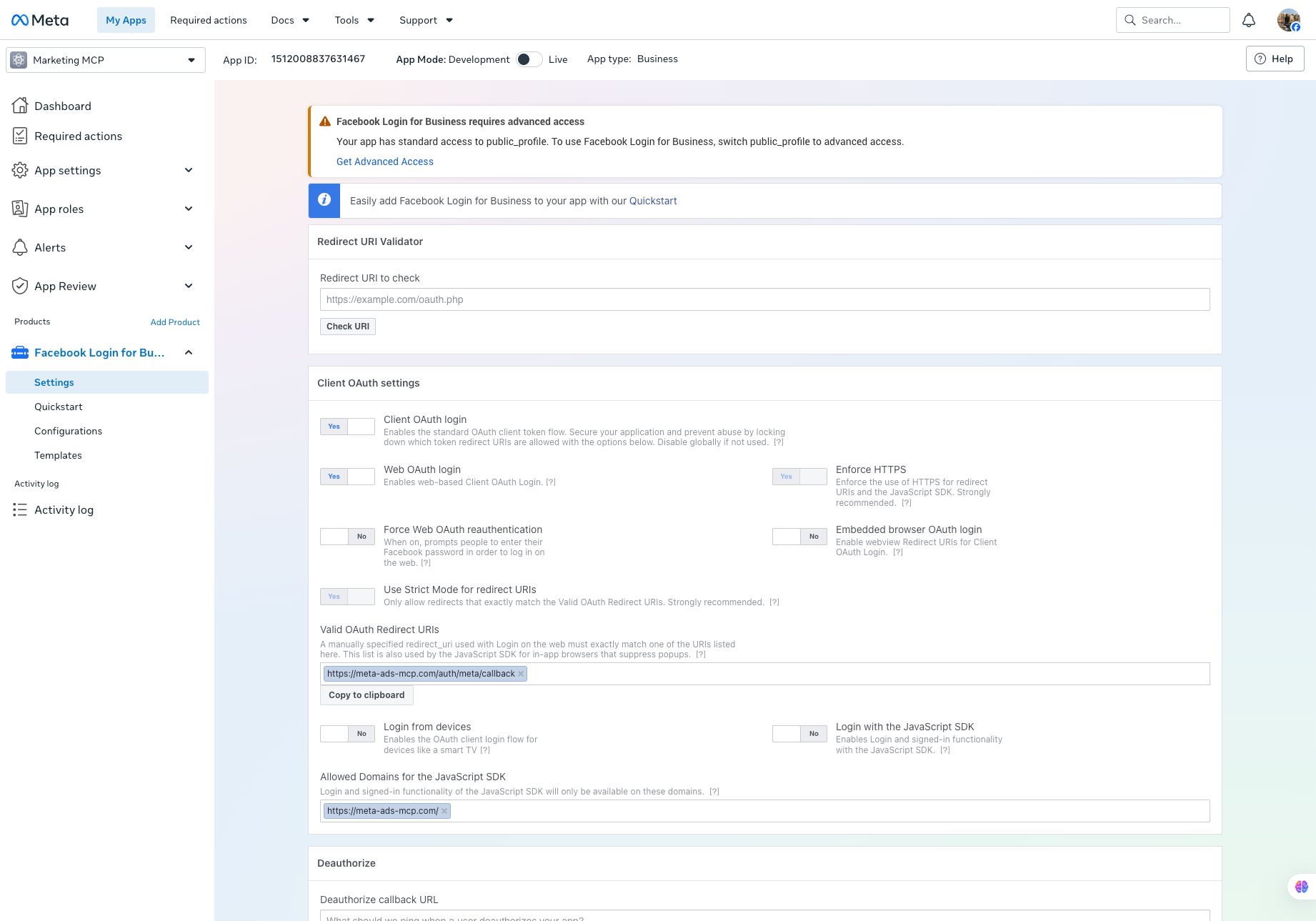Remove the auth/meta/callback redirect URI chip
The height and width of the screenshot is (921, 1316).
[x=521, y=674]
